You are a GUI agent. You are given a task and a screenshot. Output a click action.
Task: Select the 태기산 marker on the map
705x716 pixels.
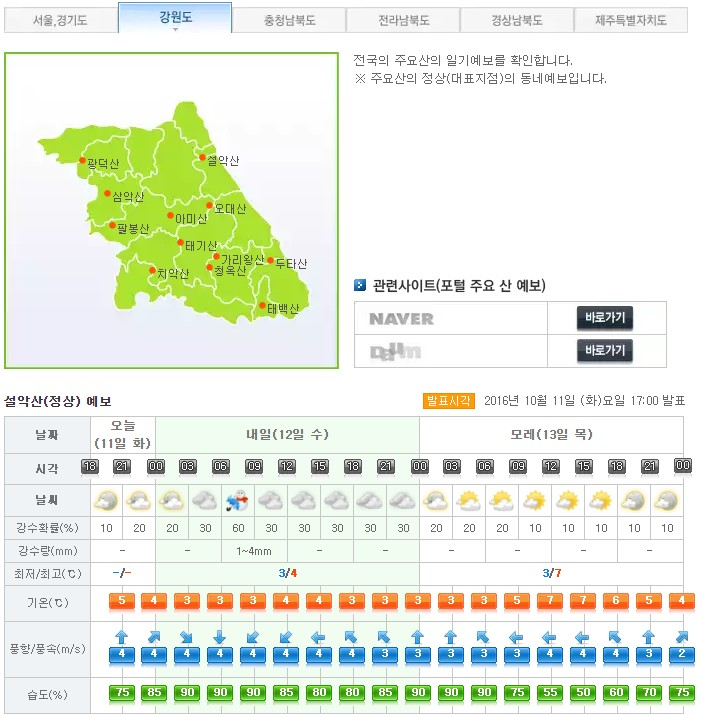point(180,242)
